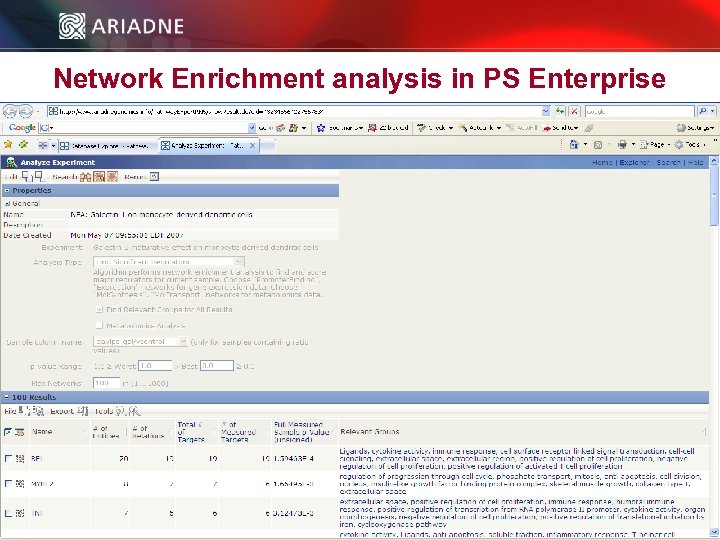Click the second Edit toolbar icon
The width and height of the screenshot is (720, 540).
[x=39, y=176]
